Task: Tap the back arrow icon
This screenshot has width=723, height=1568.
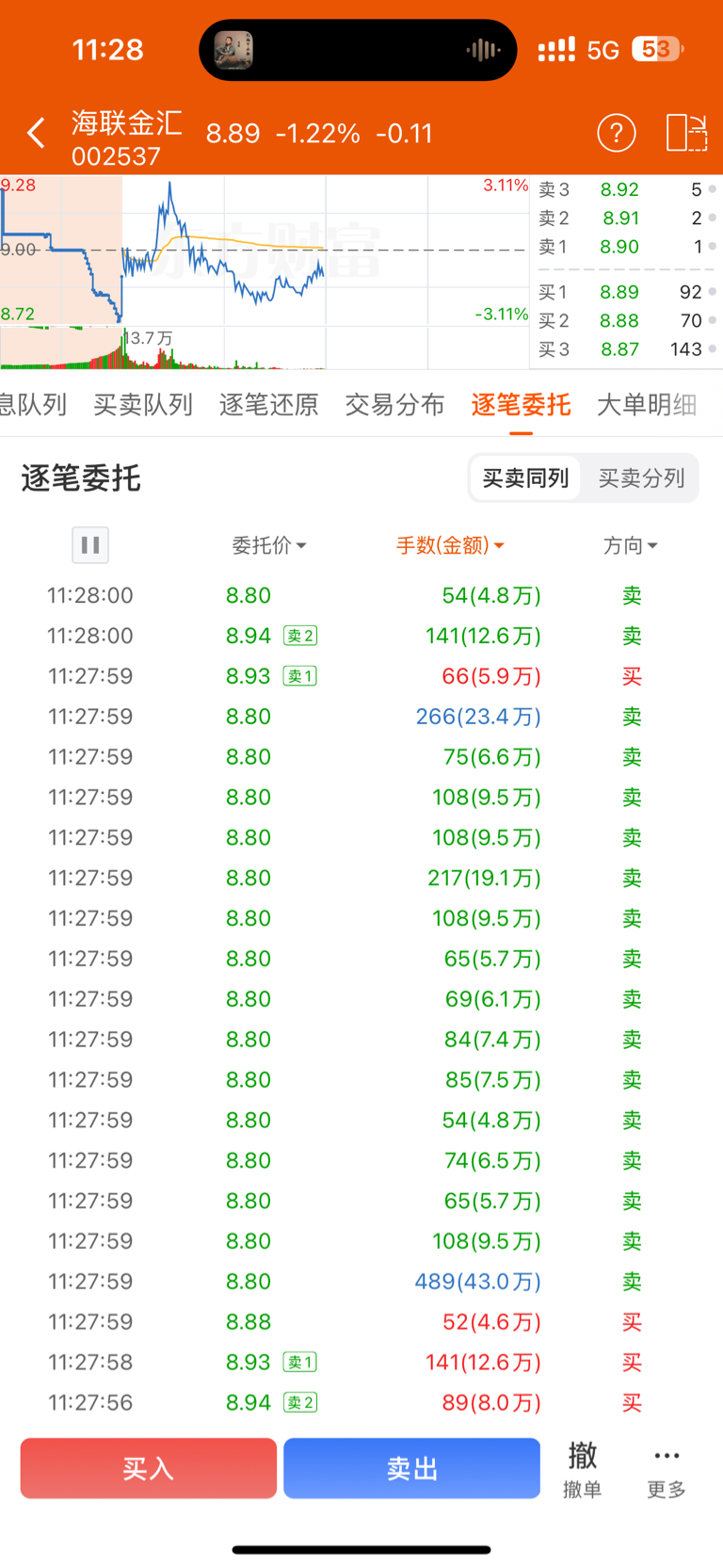Action: pos(36,134)
